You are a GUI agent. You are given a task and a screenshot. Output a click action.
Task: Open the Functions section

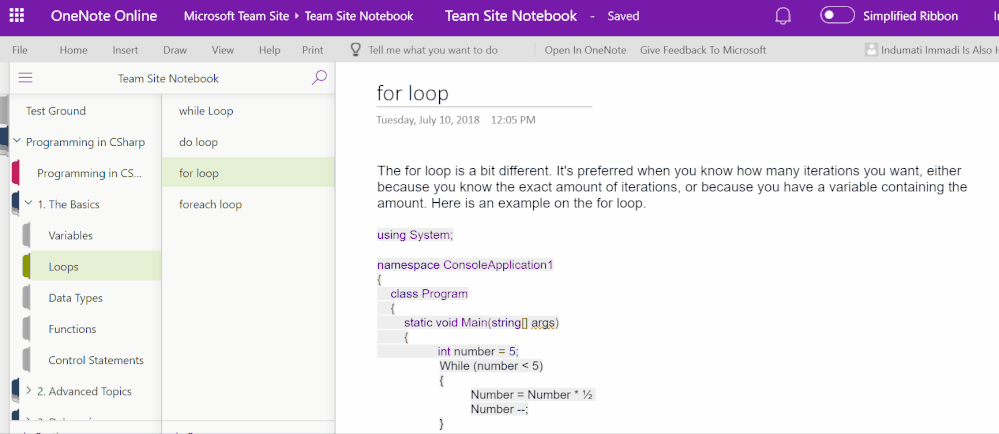tap(72, 329)
